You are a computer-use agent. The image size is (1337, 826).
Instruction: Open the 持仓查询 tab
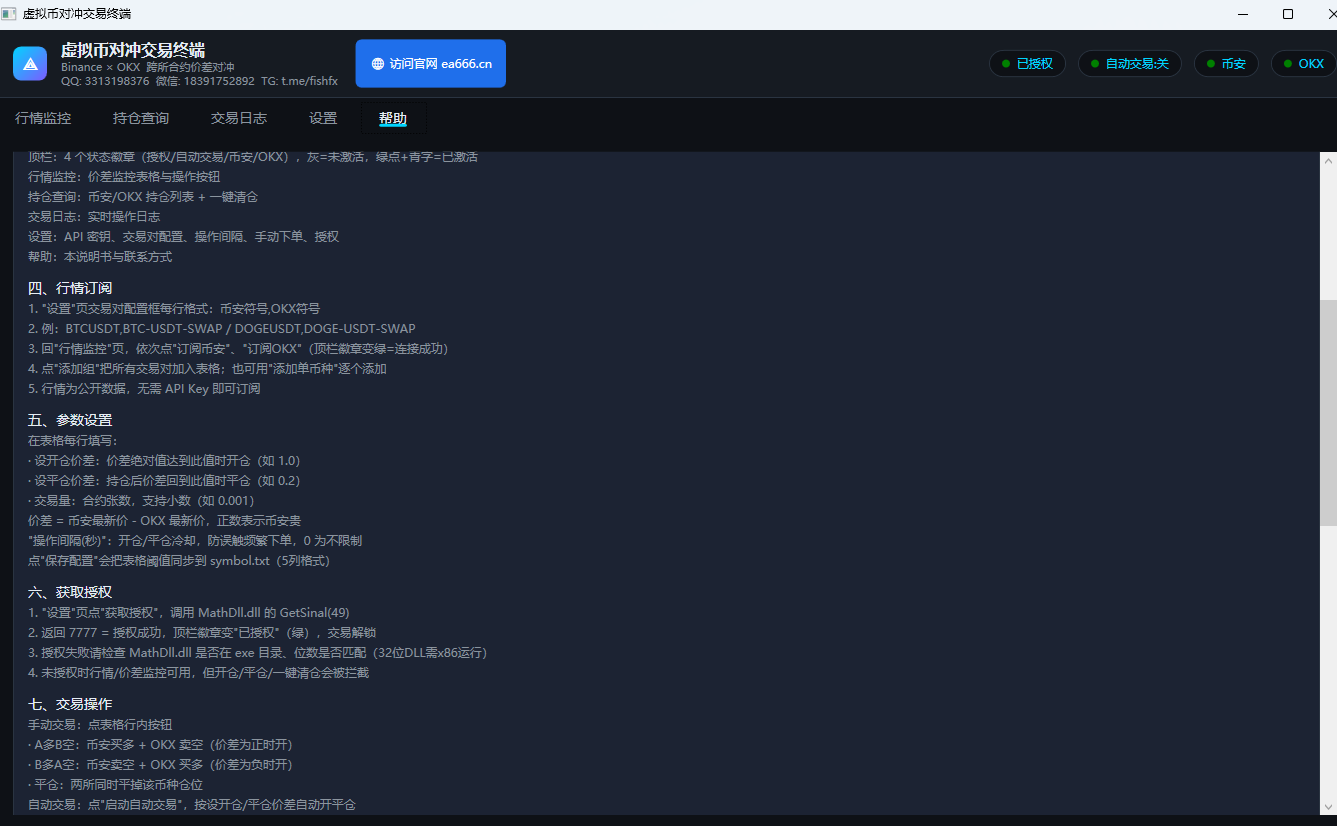pyautogui.click(x=141, y=118)
